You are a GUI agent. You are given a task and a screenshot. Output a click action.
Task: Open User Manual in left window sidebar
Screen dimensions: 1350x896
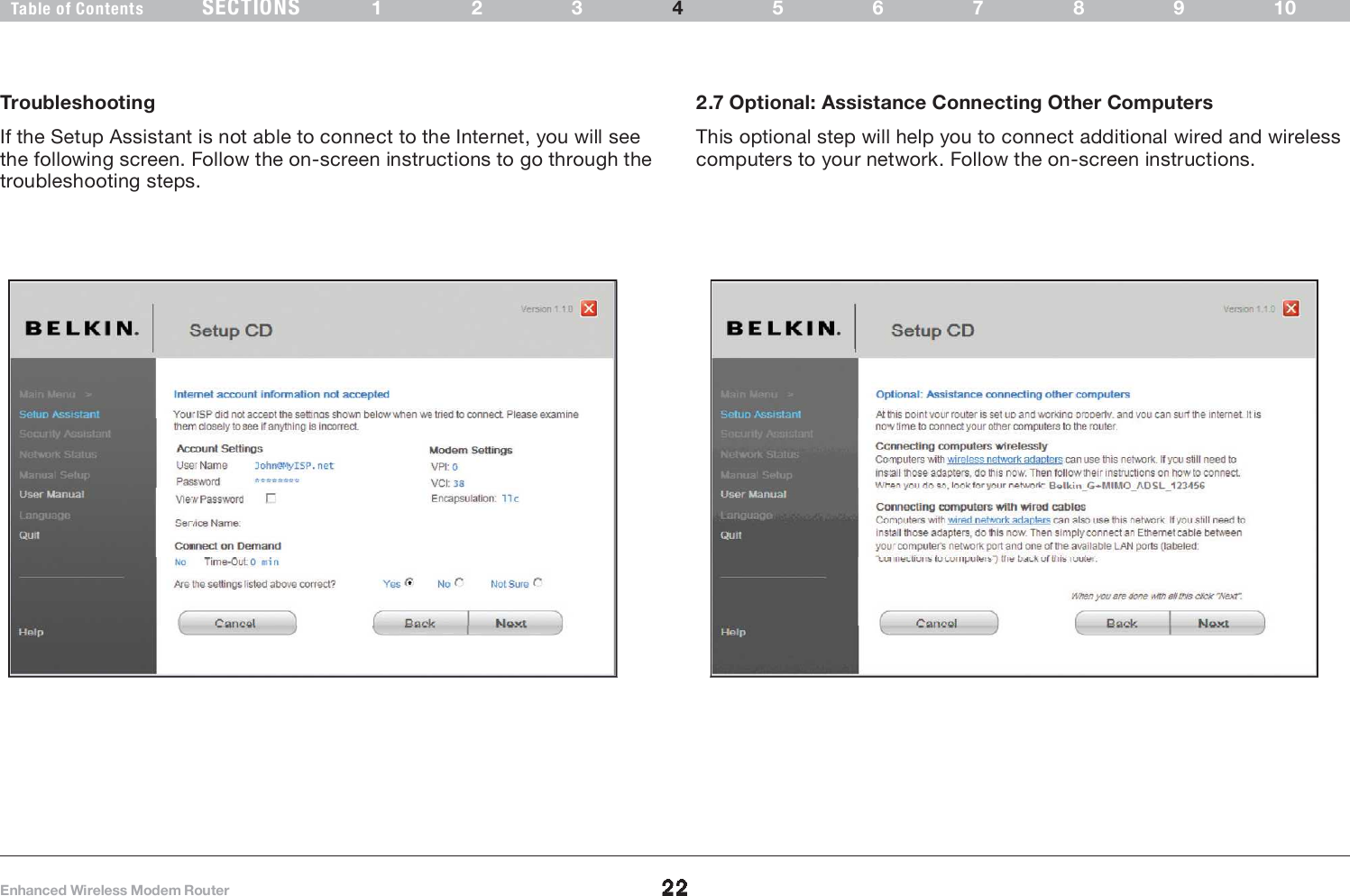click(x=51, y=495)
